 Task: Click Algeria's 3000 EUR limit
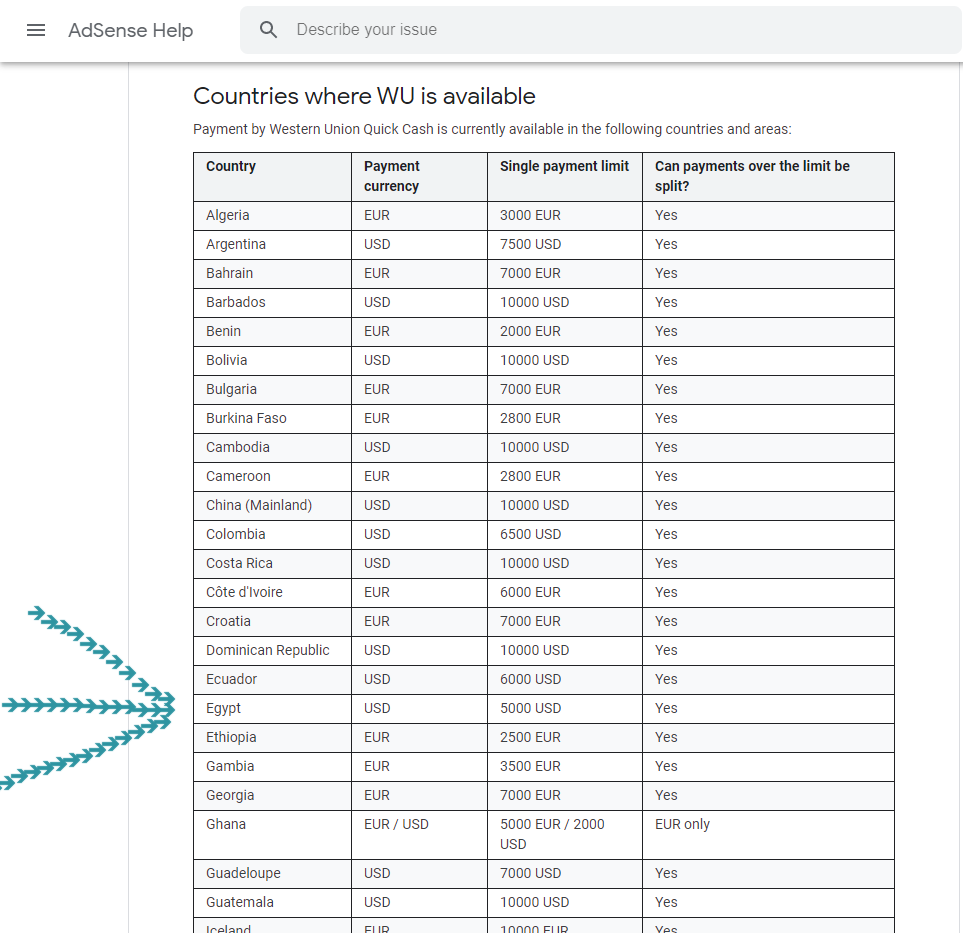[565, 216]
